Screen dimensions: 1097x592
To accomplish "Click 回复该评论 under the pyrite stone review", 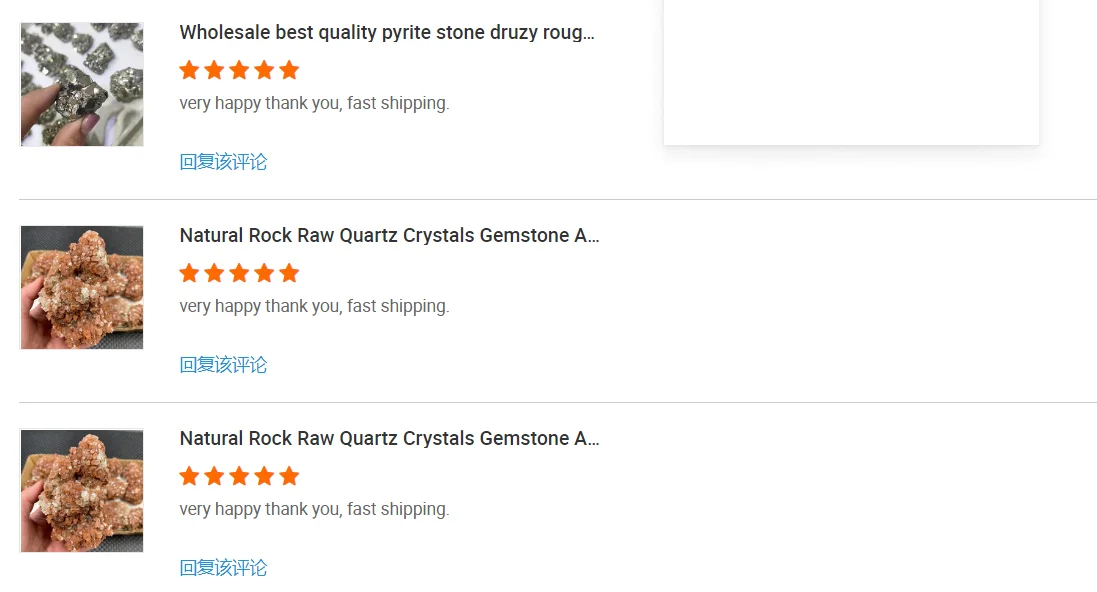I will pos(223,162).
